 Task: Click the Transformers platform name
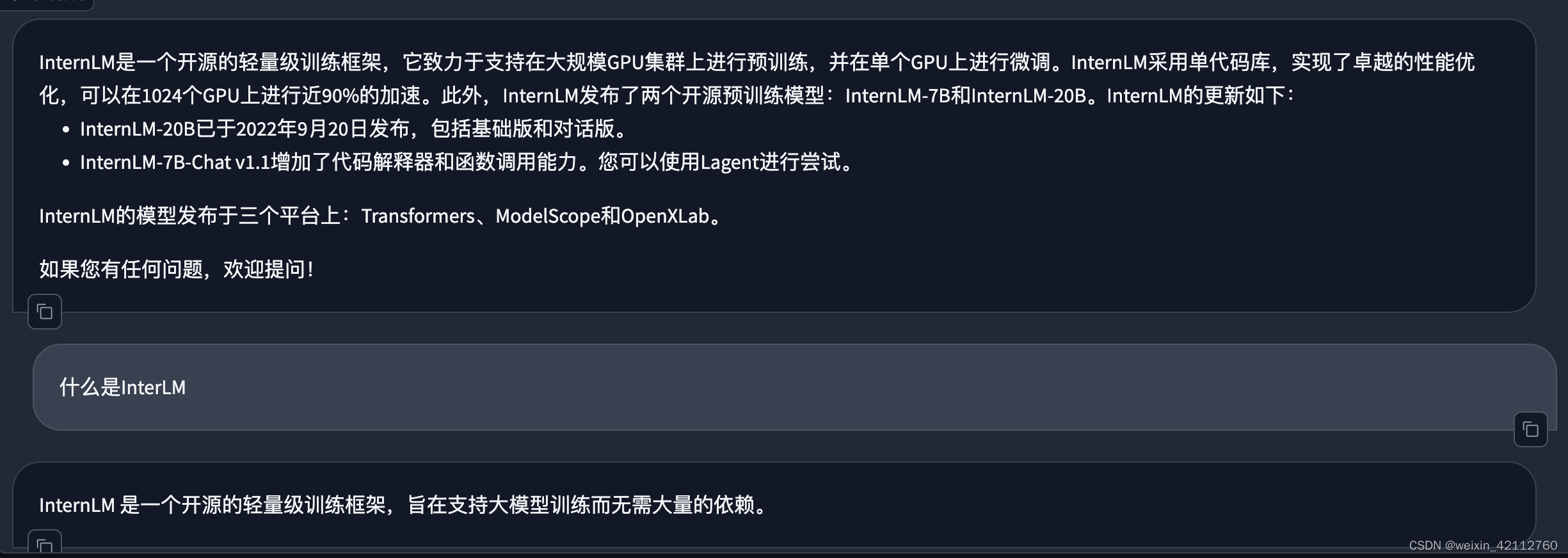(416, 217)
